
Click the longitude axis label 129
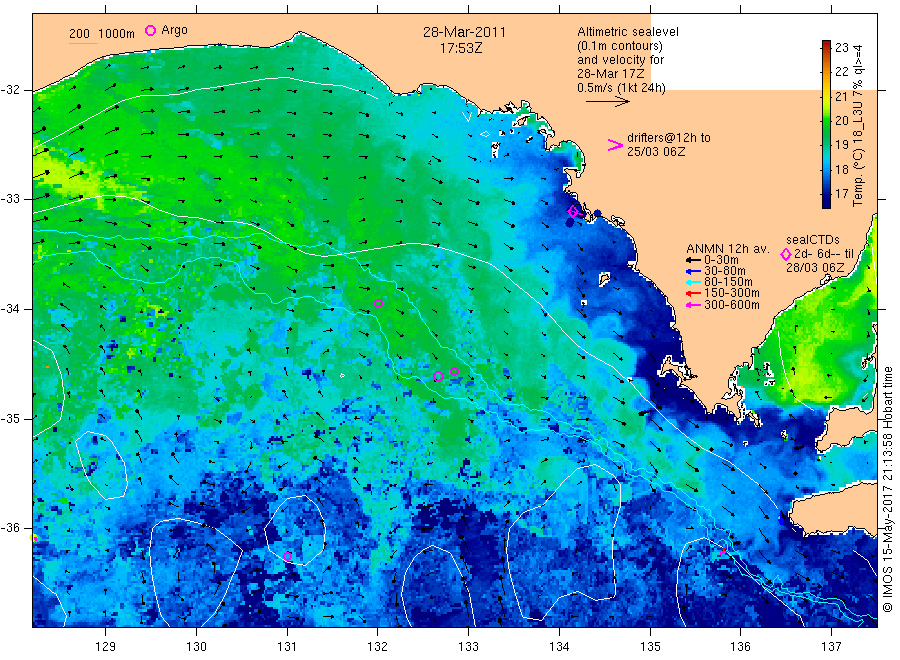pyautogui.click(x=106, y=647)
